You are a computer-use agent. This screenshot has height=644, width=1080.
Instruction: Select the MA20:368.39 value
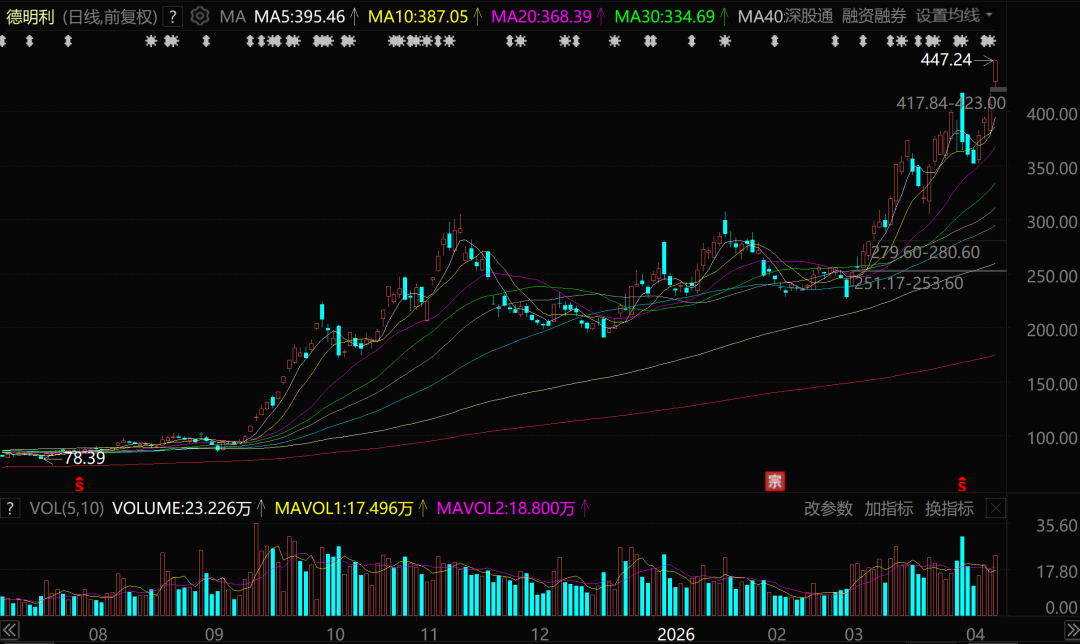(541, 17)
